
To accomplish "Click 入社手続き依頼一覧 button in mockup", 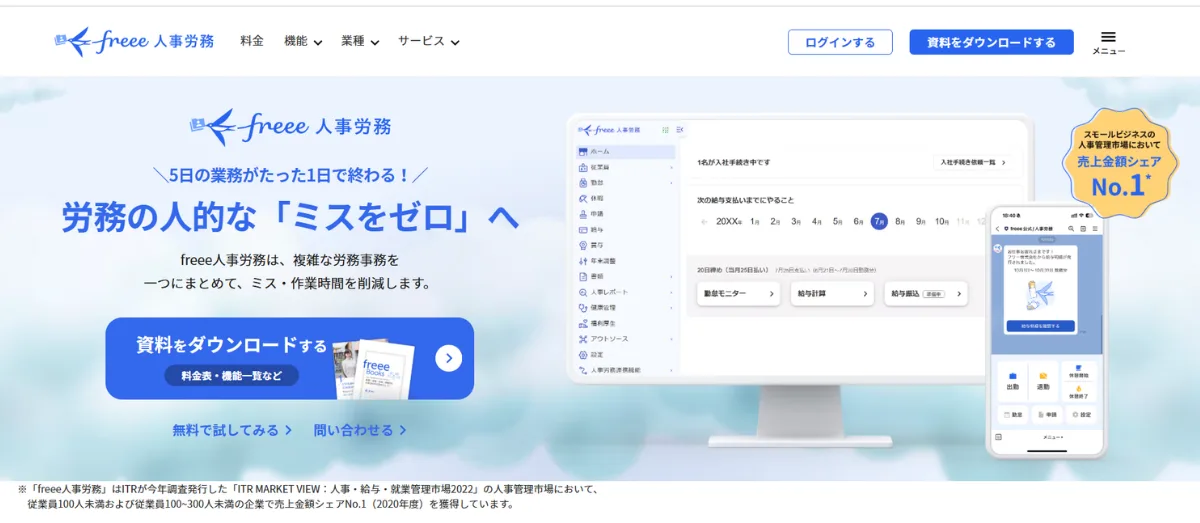I will click(x=973, y=161).
